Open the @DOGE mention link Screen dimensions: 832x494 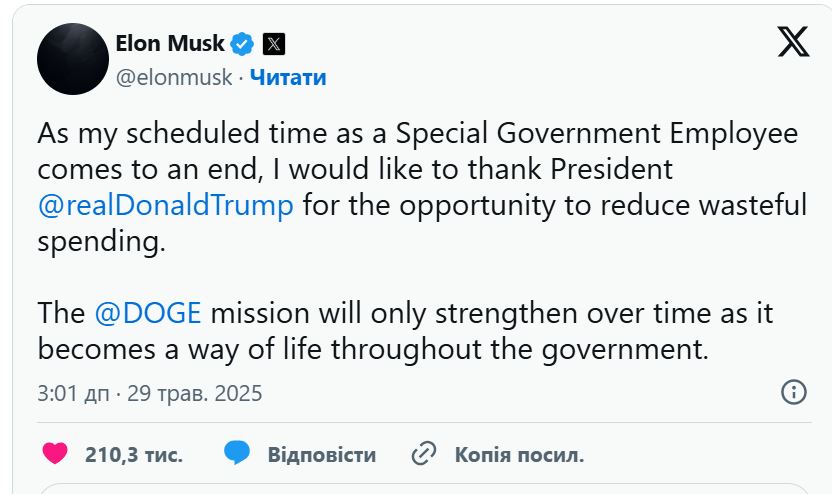(x=148, y=312)
